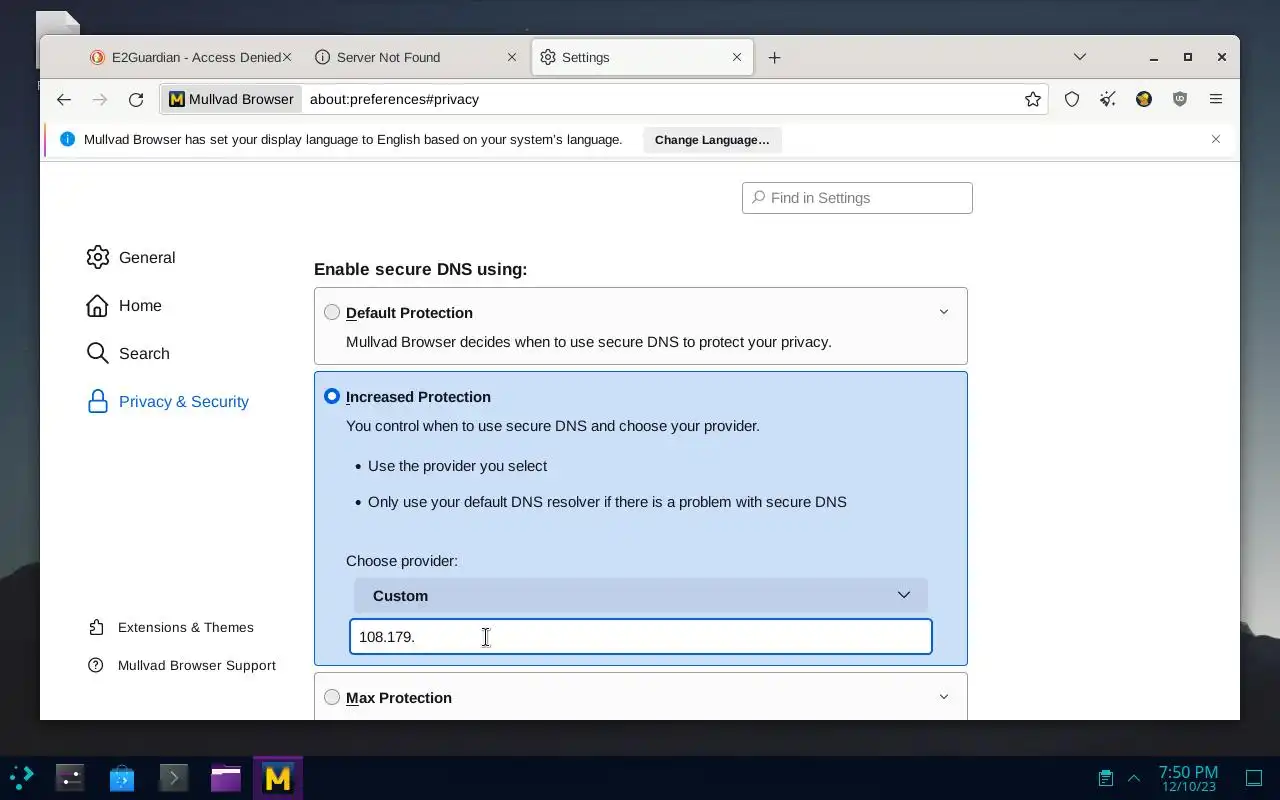This screenshot has width=1280, height=800.
Task: Go back using the back arrow
Action: [64, 99]
